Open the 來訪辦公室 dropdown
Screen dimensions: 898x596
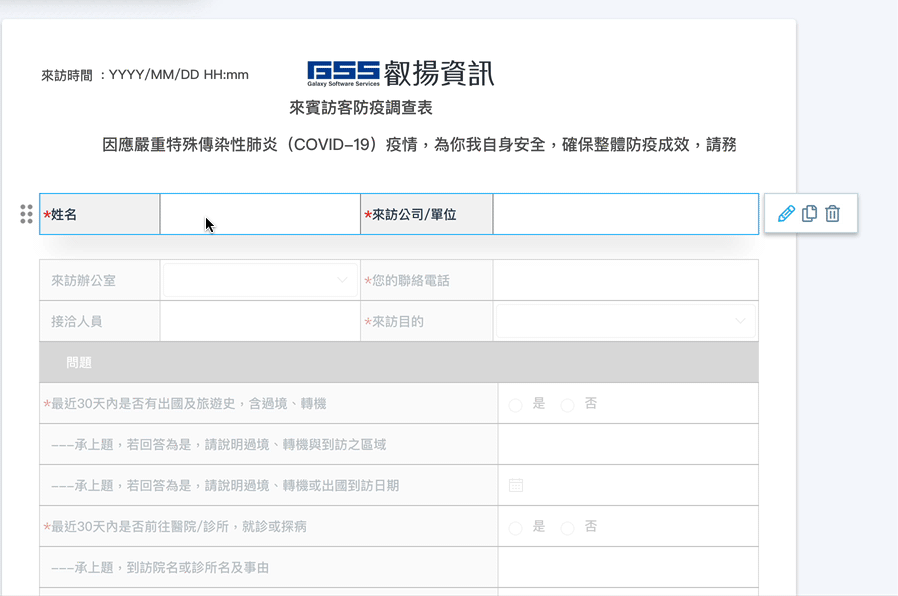pyautogui.click(x=260, y=281)
